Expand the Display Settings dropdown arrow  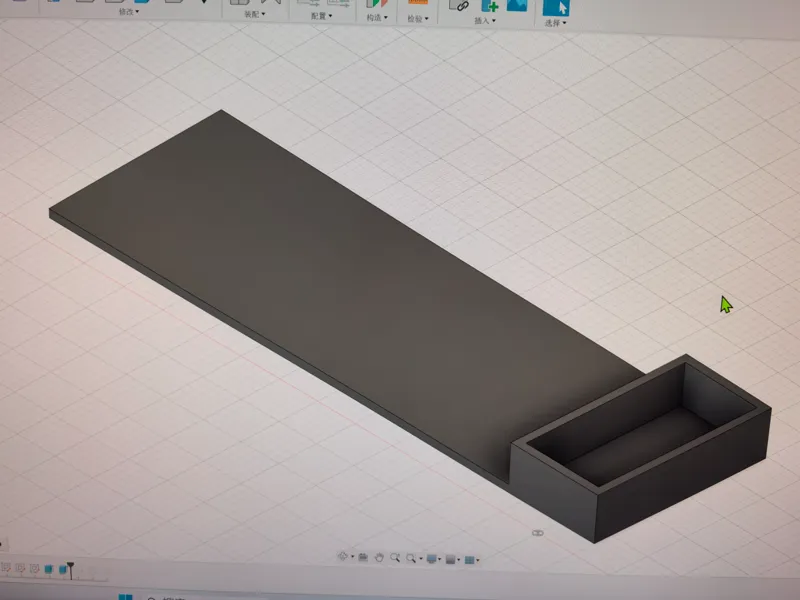coord(439,559)
